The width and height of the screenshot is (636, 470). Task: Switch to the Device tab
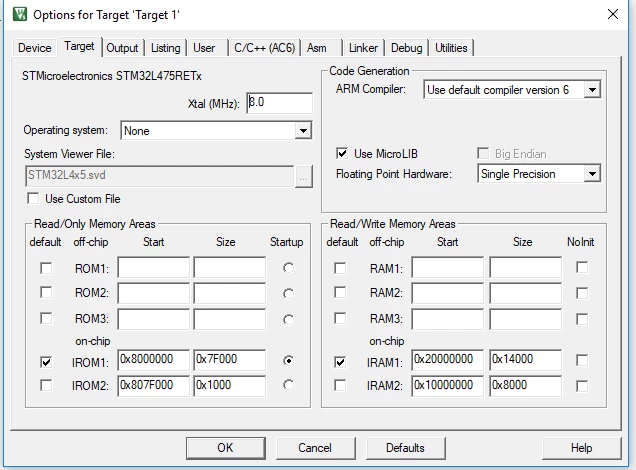[x=34, y=48]
